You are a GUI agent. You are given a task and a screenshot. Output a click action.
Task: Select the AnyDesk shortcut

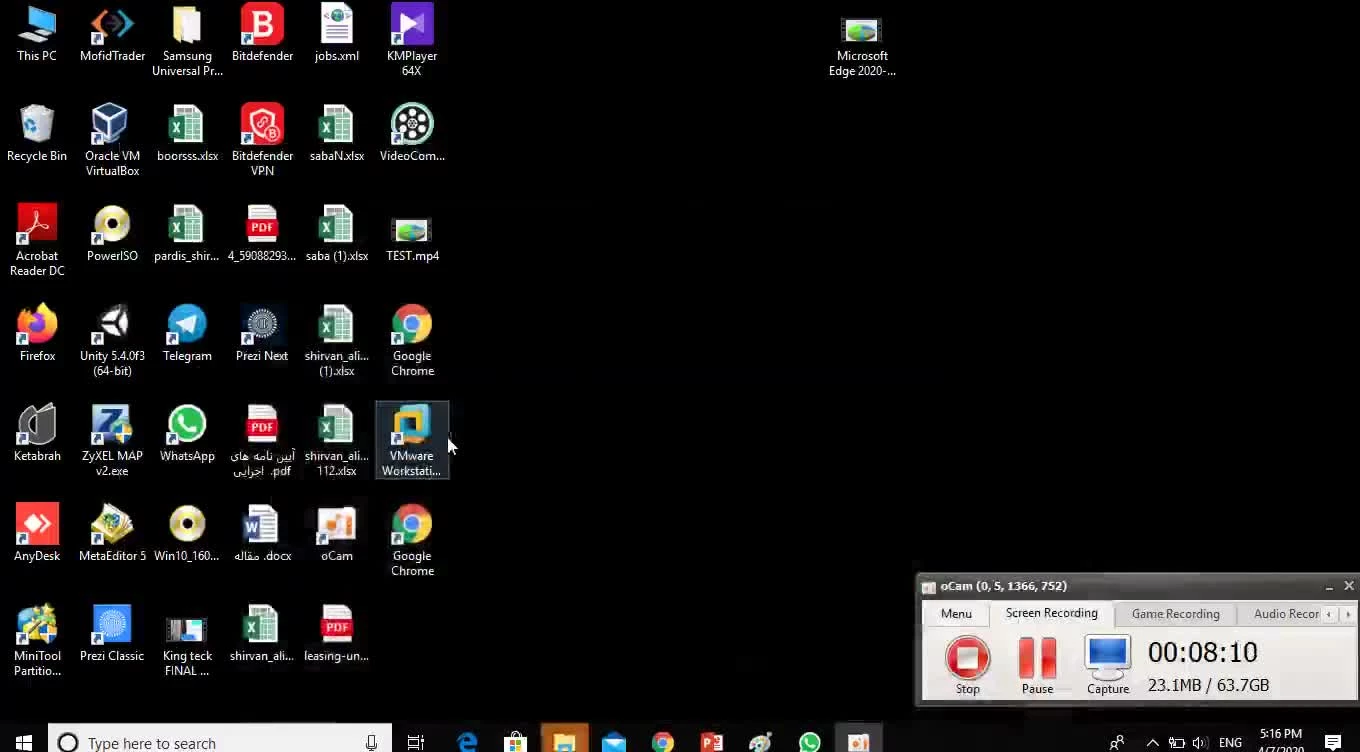click(x=37, y=534)
